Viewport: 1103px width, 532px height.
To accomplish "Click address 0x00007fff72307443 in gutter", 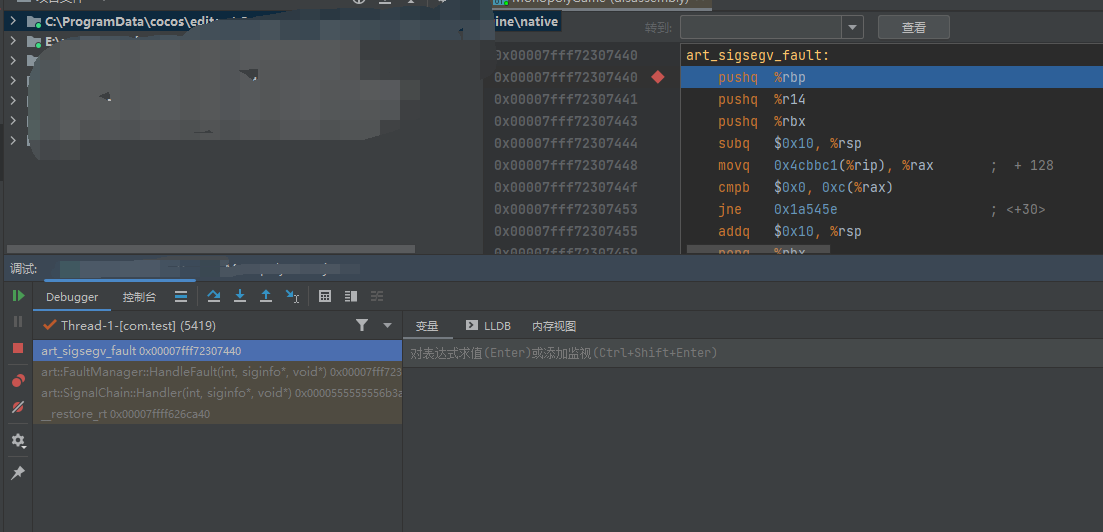I will 566,121.
